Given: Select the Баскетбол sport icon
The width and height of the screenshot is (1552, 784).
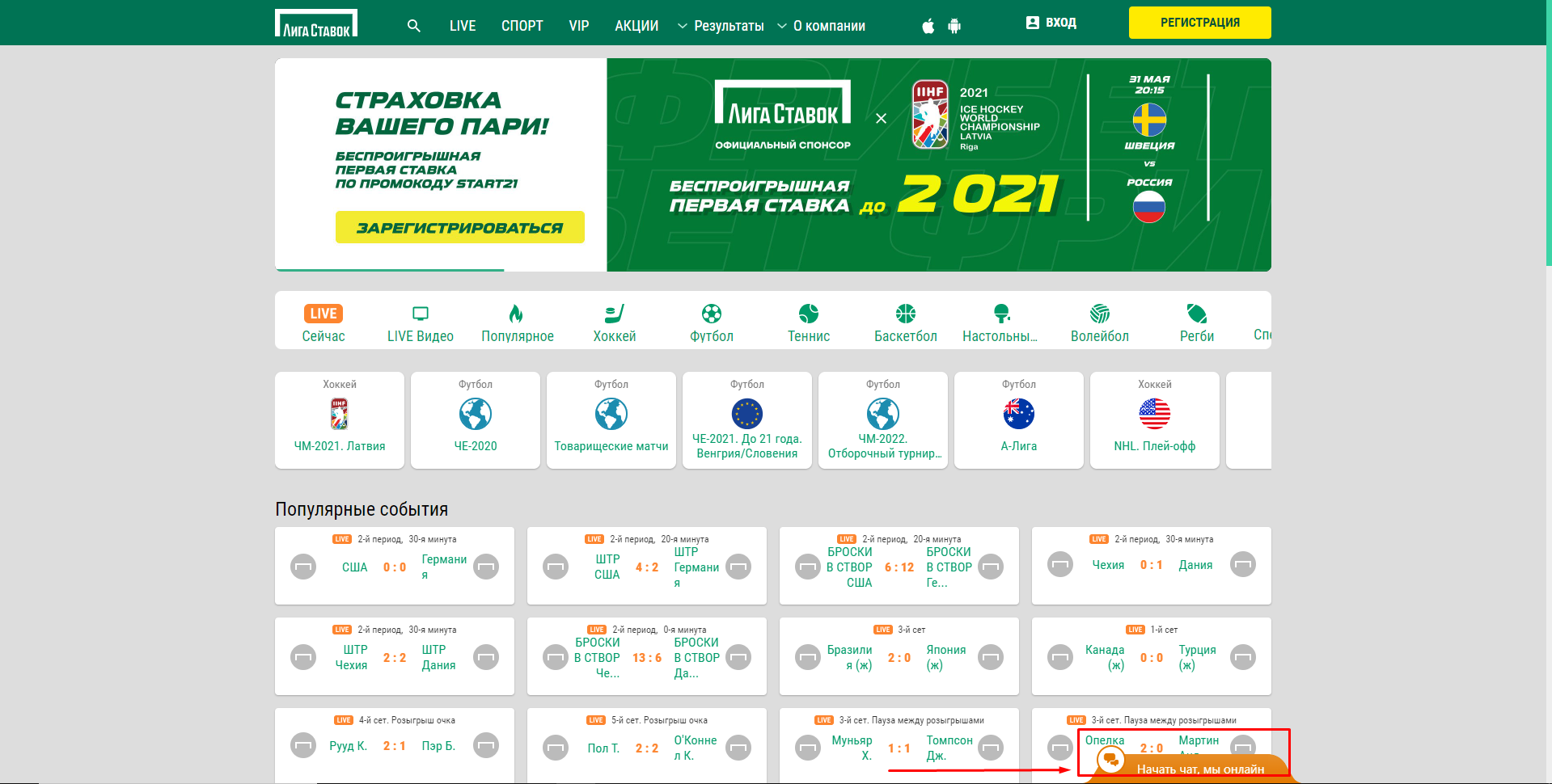Looking at the screenshot, I should [906, 323].
